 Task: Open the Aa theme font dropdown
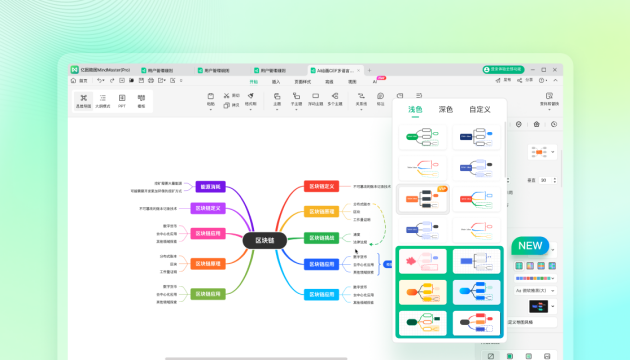click(536, 290)
